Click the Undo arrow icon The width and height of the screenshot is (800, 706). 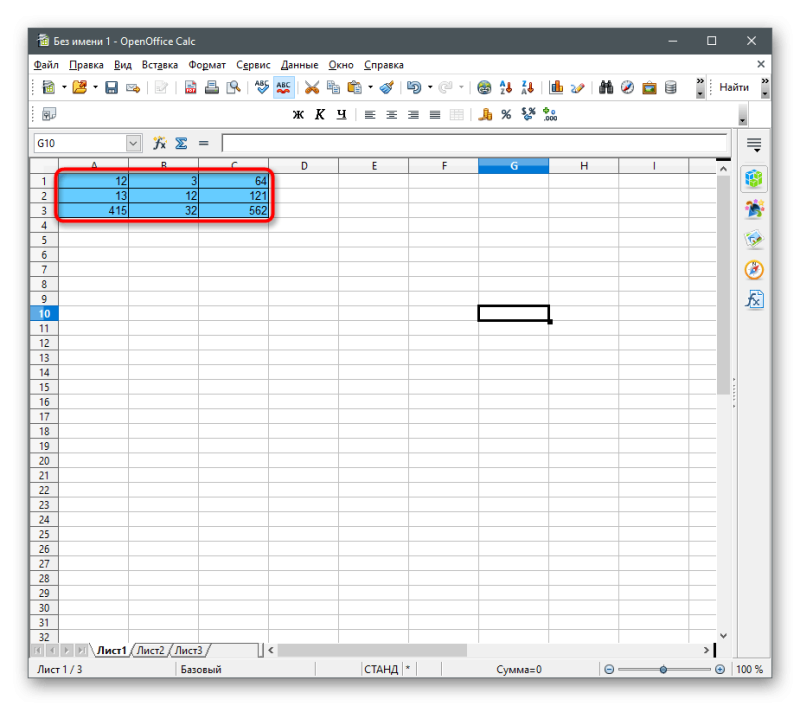coord(414,88)
